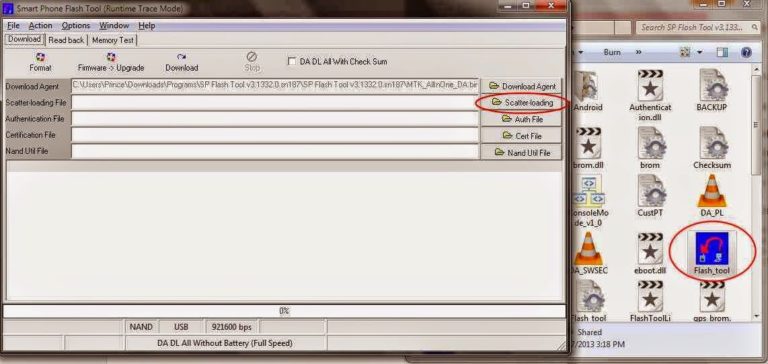Expand the hidden toolbar items chevron
768x364 pixels.
[638, 52]
